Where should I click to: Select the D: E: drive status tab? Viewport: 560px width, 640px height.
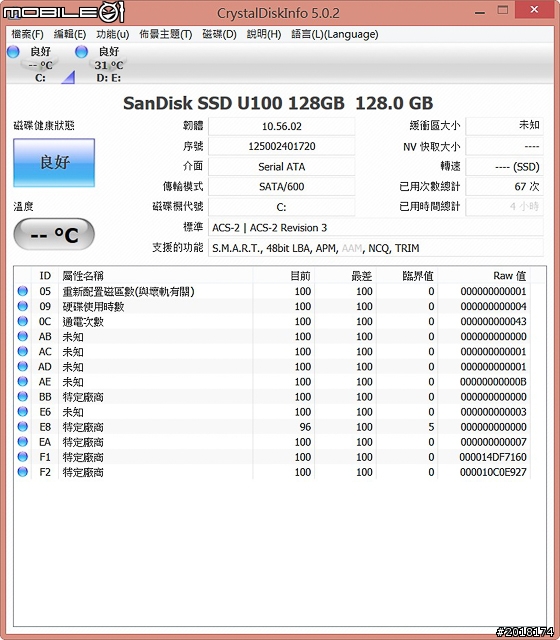109,64
